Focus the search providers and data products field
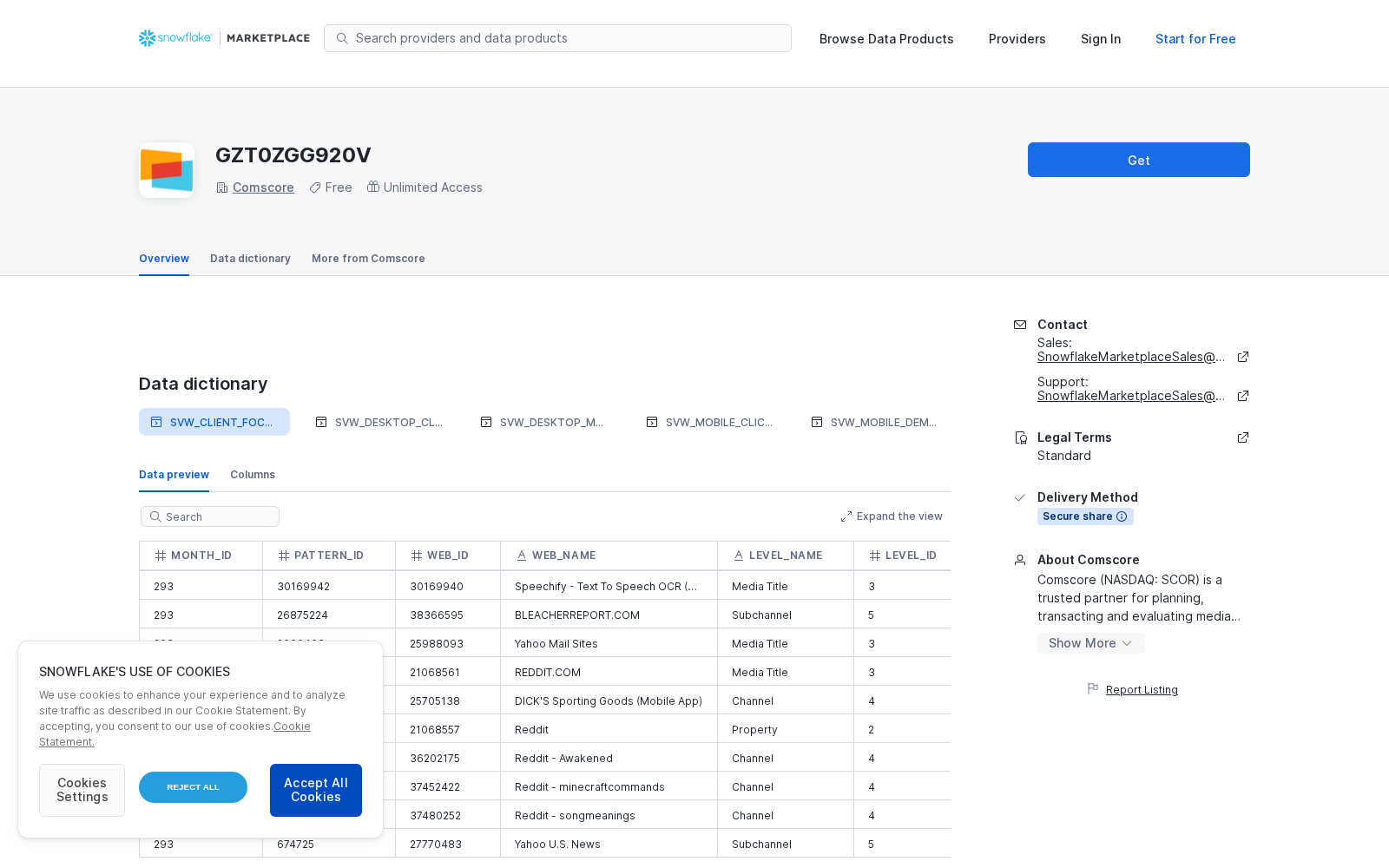Viewport: 1389px width, 868px height. point(557,38)
